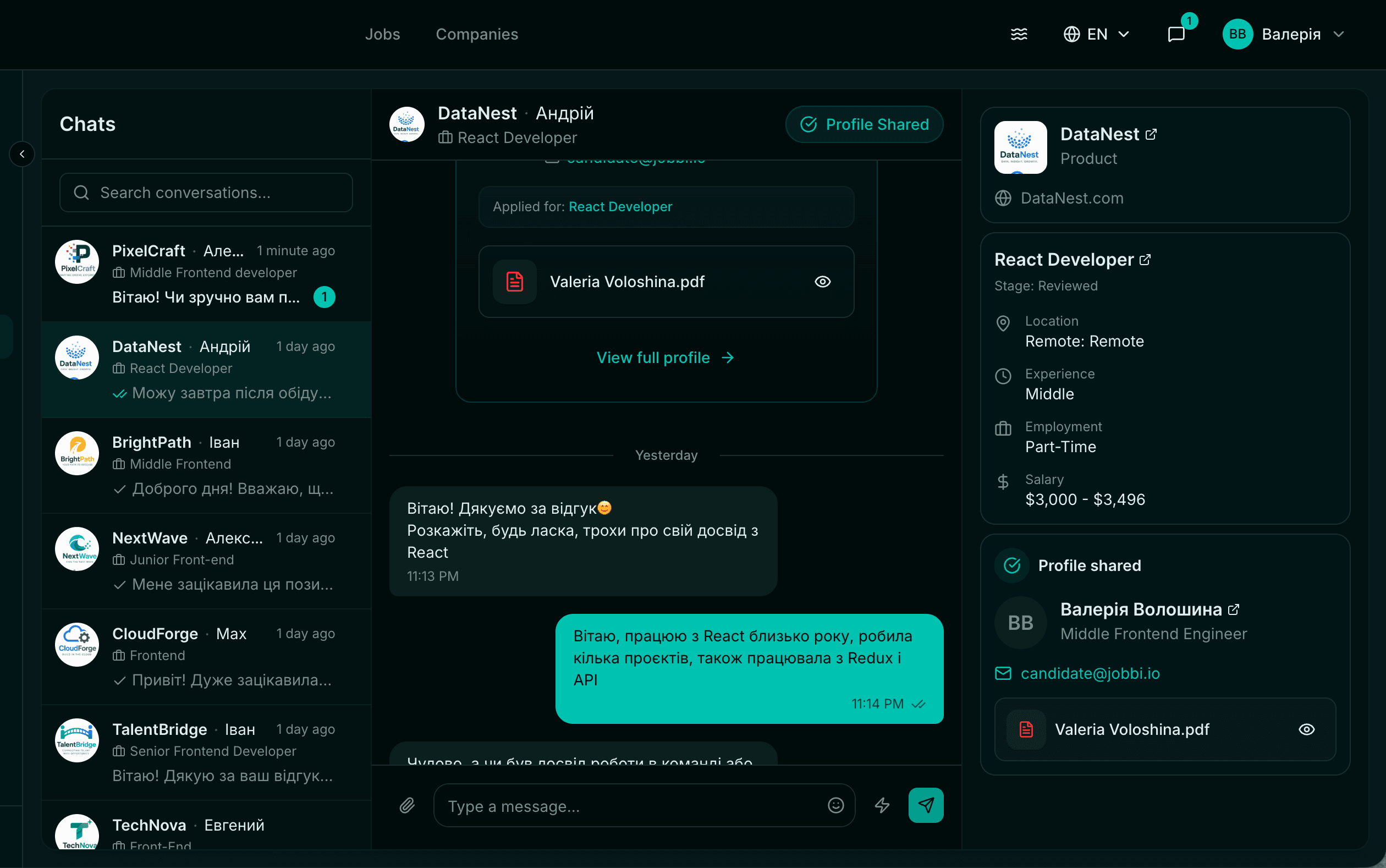Collapse the chats sidebar arrow

point(22,154)
